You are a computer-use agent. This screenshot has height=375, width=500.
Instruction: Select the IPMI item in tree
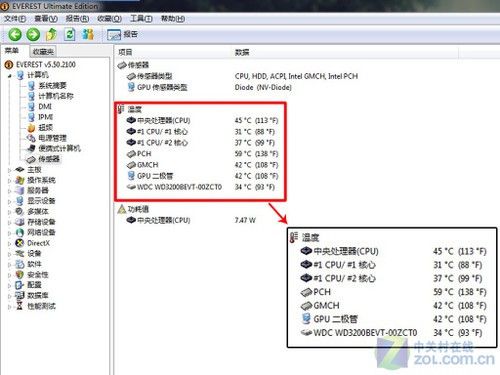41,117
